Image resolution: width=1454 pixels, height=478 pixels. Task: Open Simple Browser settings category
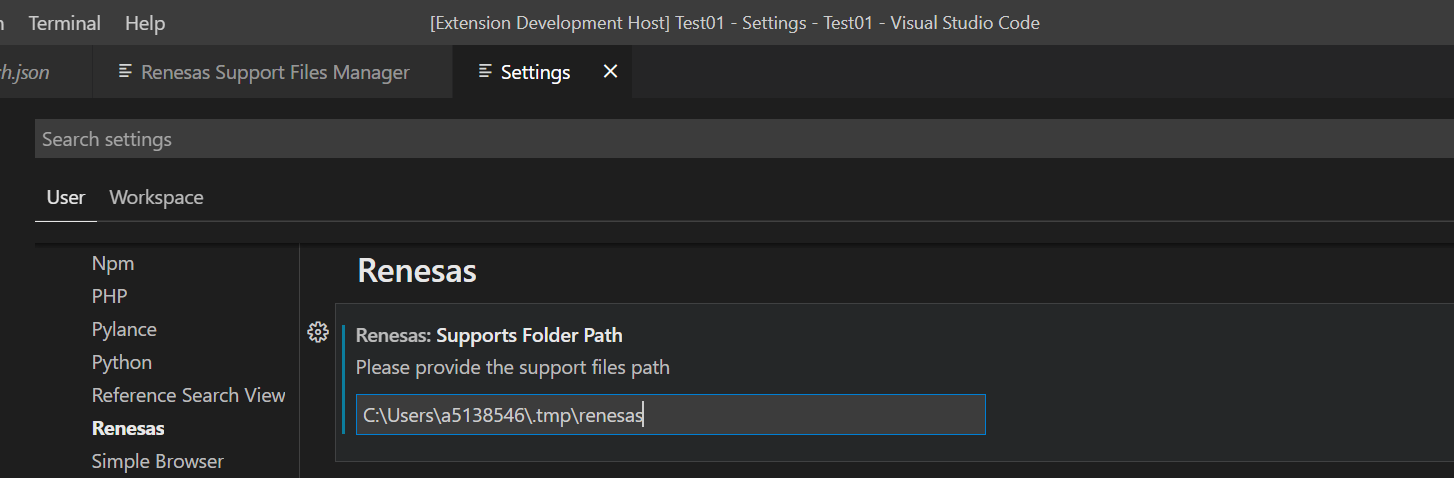coord(157,461)
